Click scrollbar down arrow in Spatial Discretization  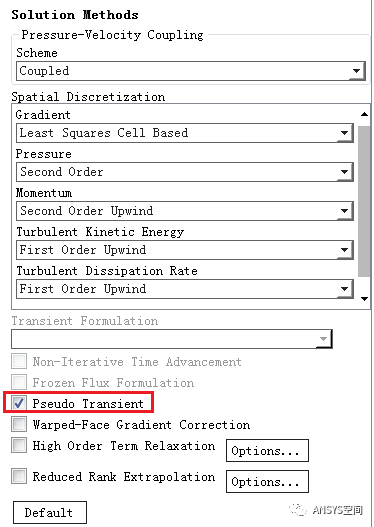coord(365,298)
